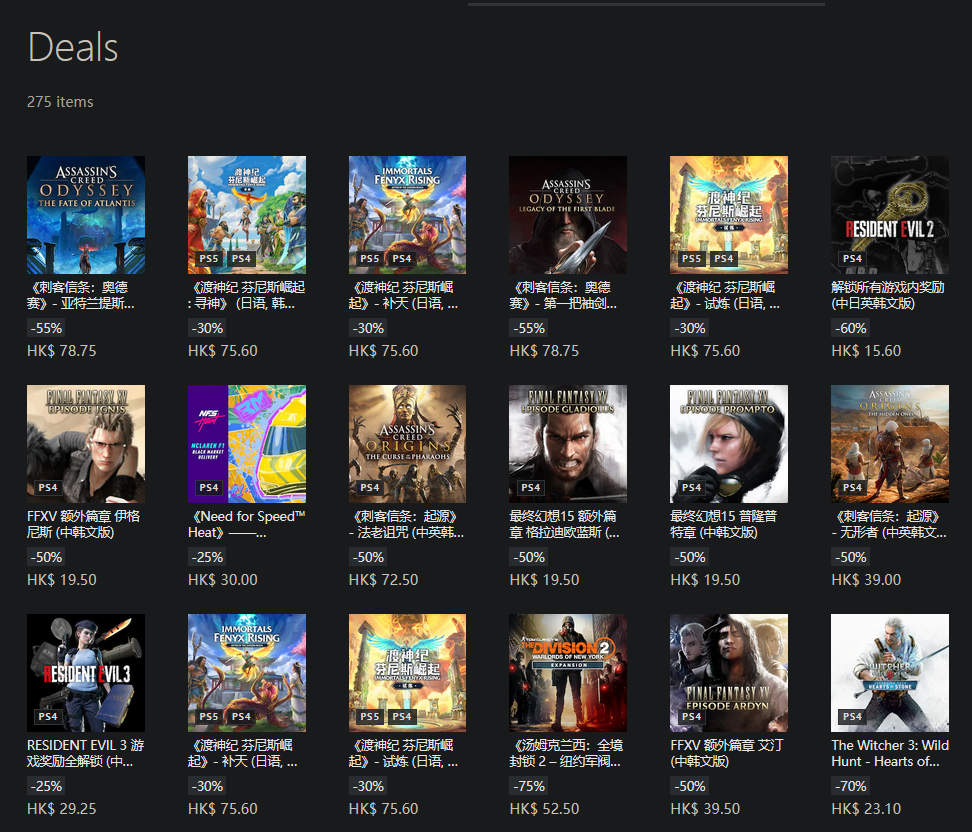
Task: Open the Witcher 3 Hearts of Stone cover
Action: click(890, 673)
